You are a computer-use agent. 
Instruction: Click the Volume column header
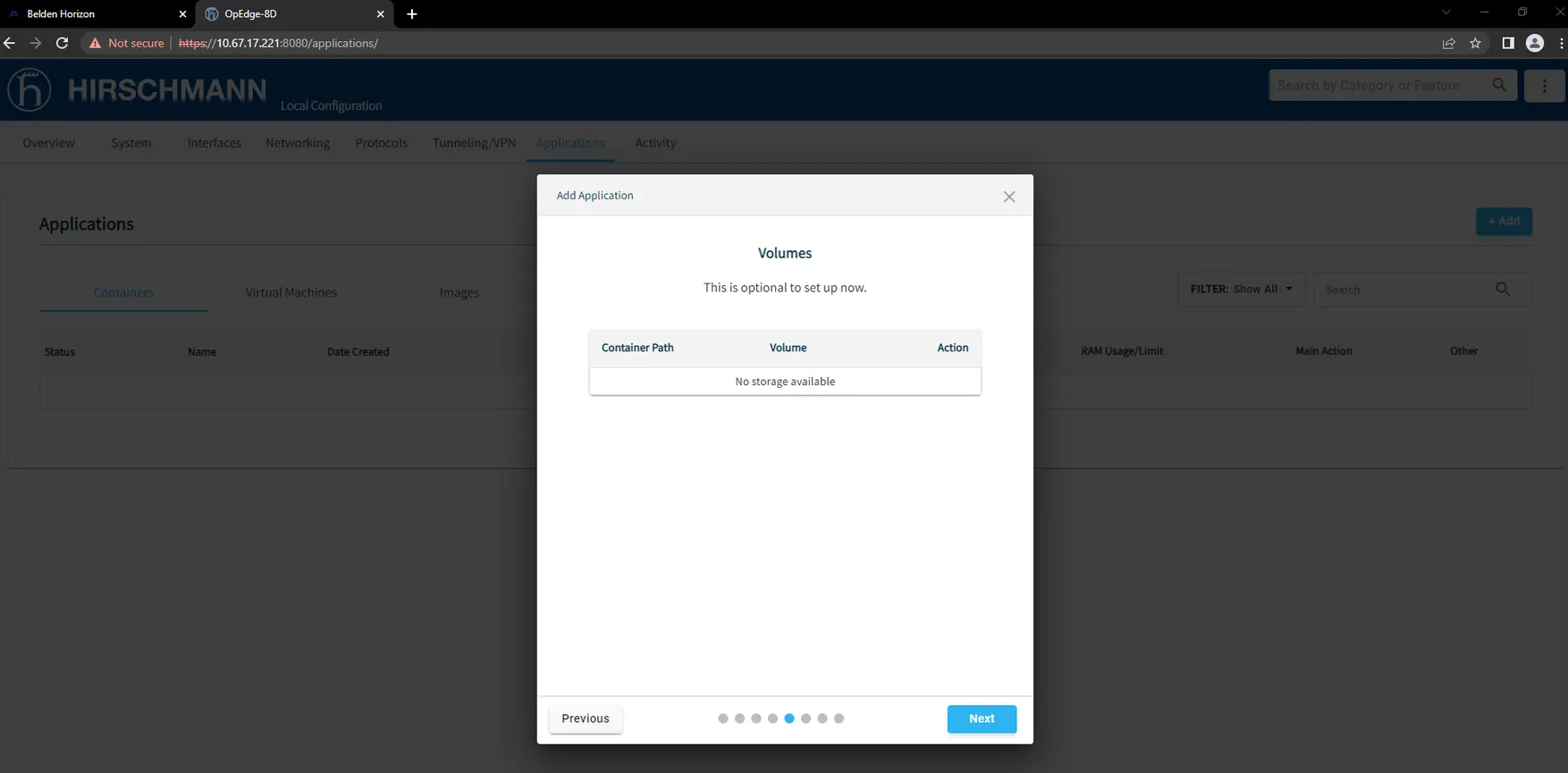pyautogui.click(x=788, y=348)
